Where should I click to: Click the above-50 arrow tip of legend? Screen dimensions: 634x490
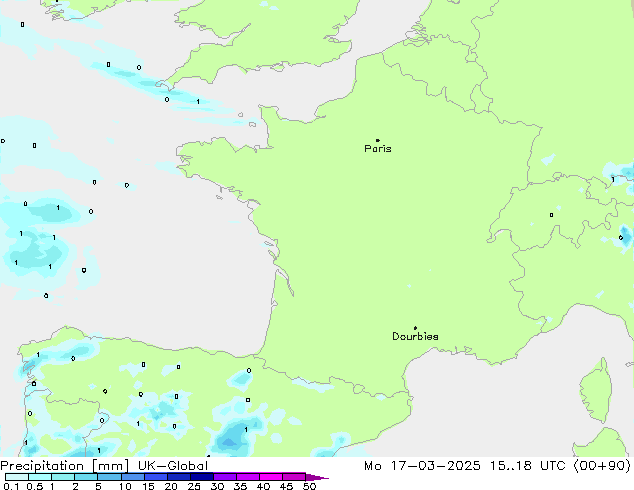(317, 478)
